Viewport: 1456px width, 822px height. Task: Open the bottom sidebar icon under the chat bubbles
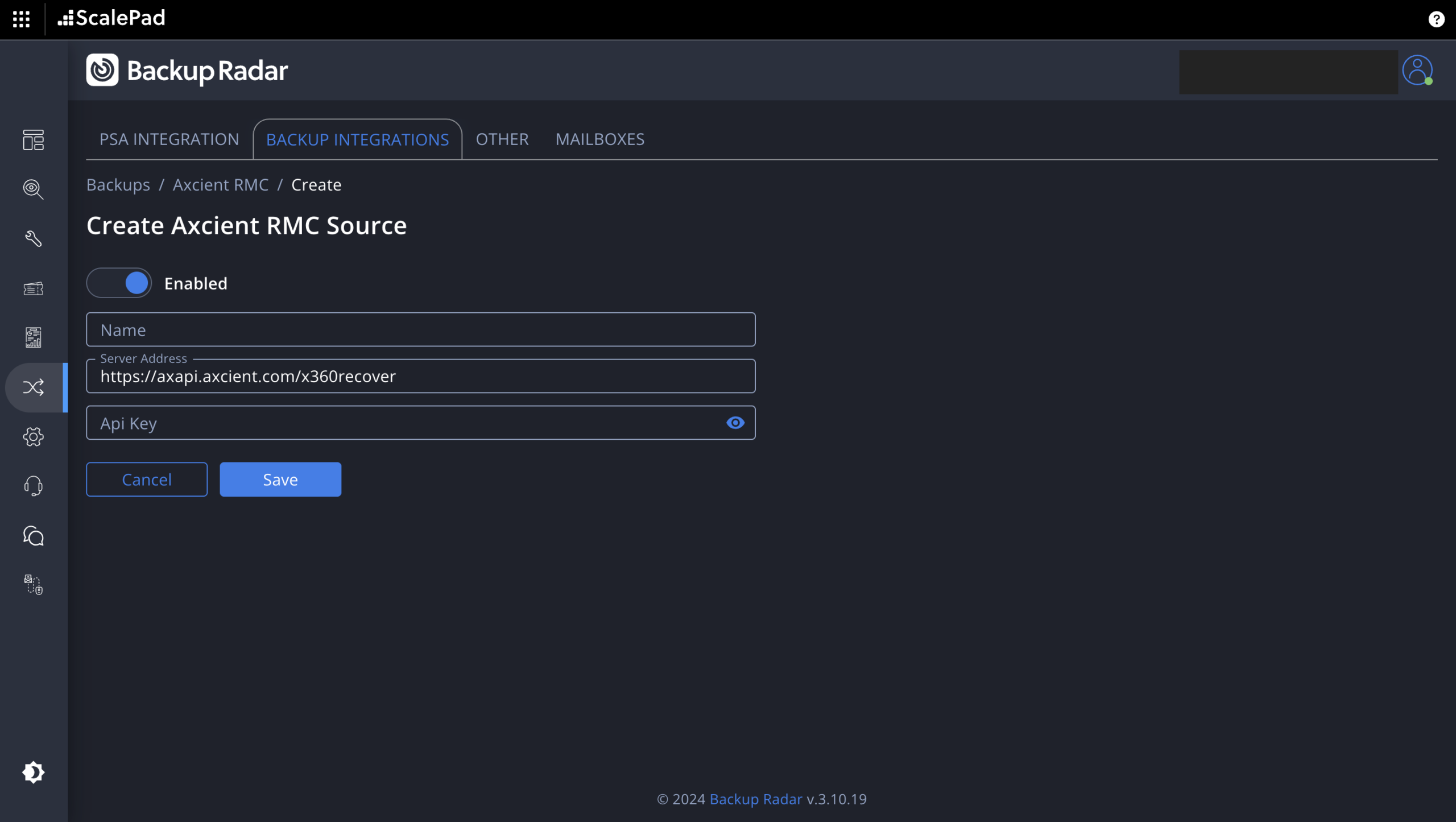[x=33, y=585]
